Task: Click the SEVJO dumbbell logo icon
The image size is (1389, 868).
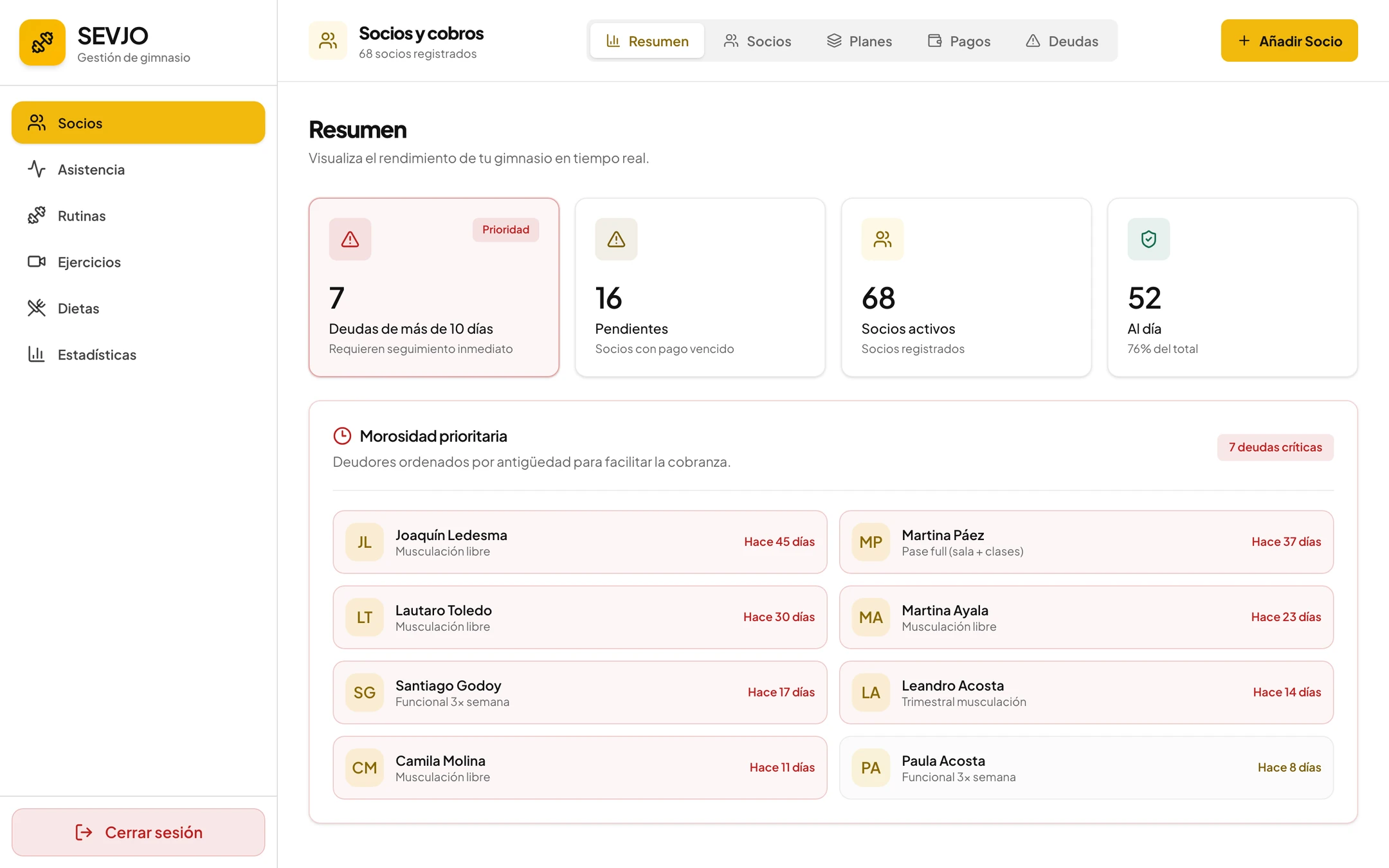Action: [x=42, y=42]
